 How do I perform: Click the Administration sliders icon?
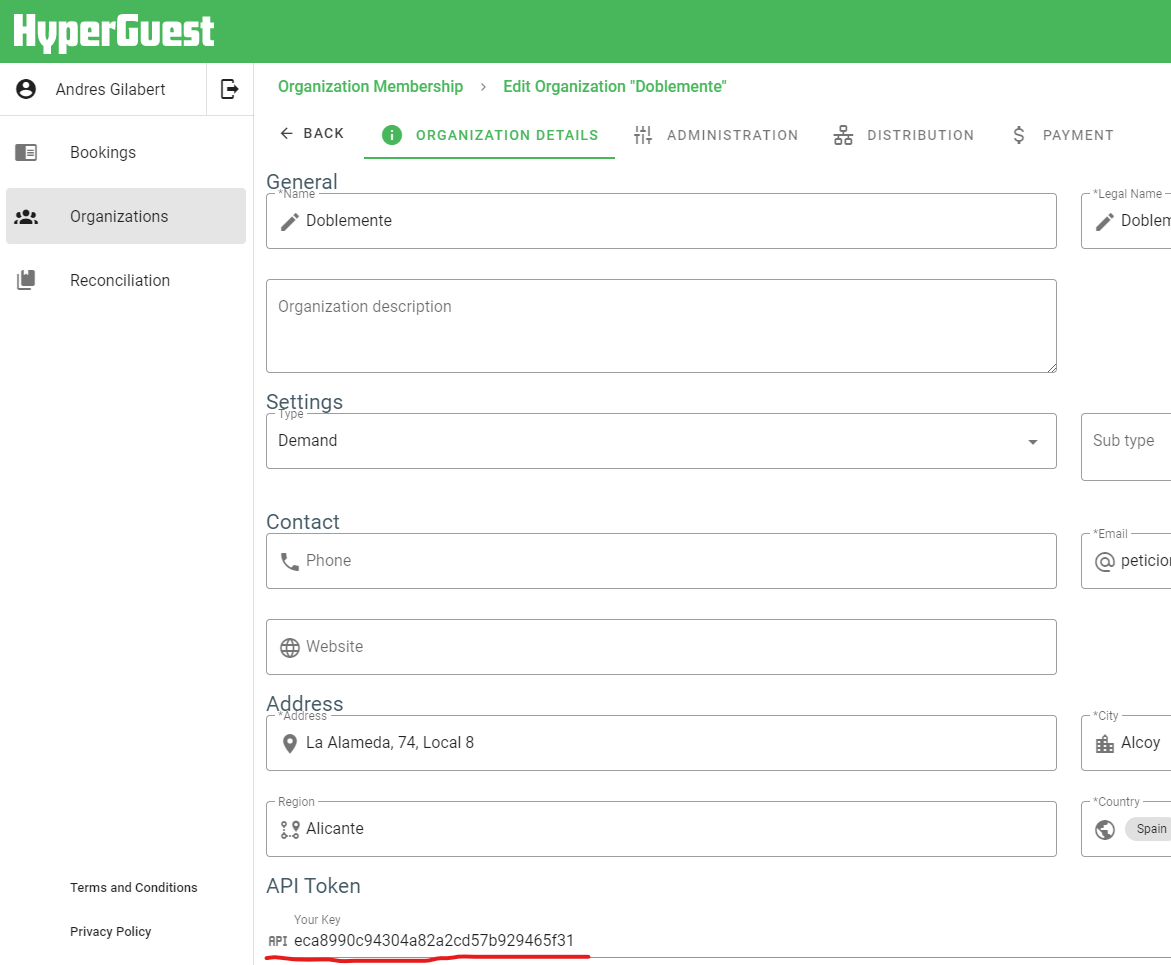643,135
